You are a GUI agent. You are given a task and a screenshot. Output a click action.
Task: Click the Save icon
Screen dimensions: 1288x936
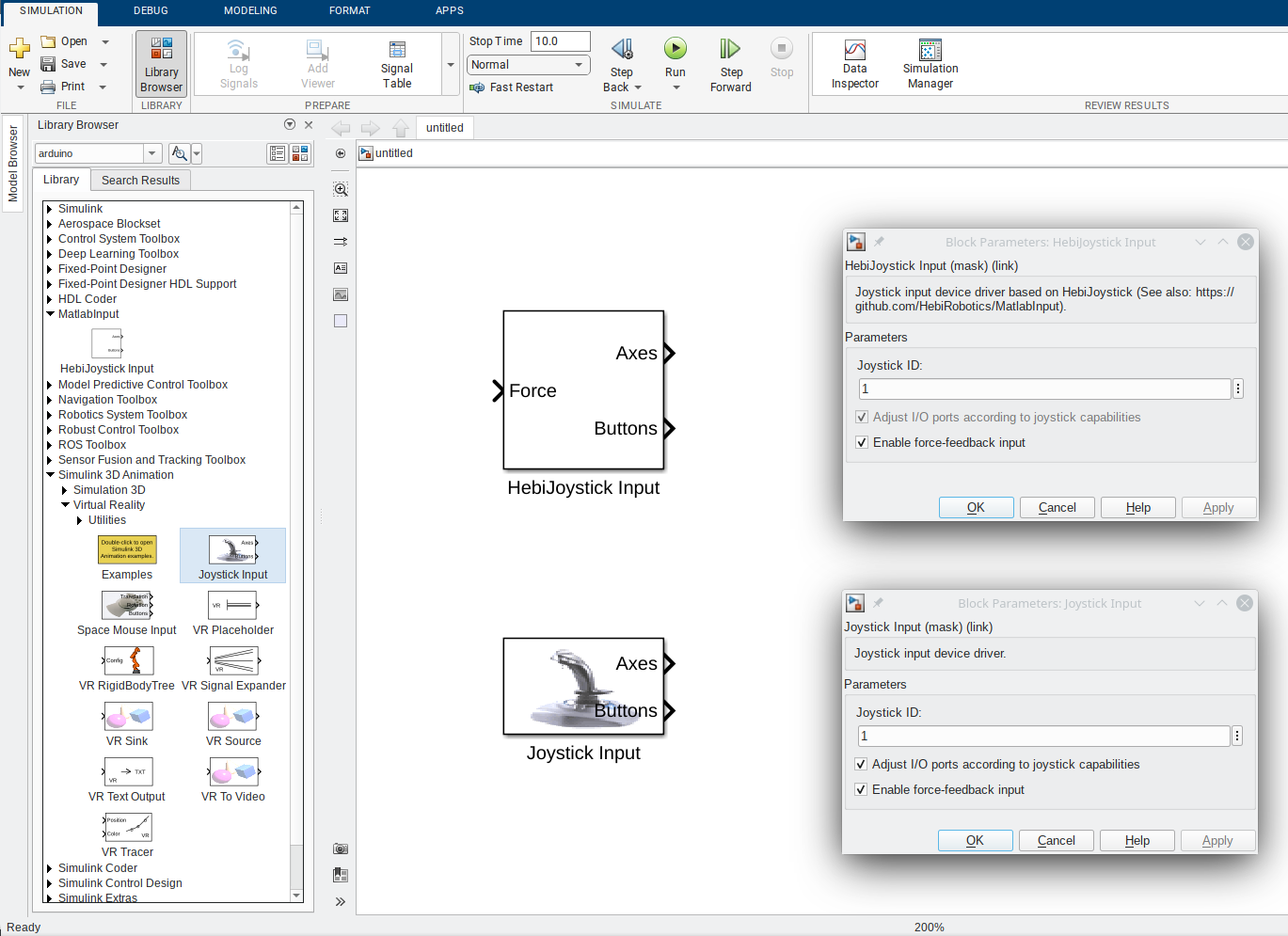point(48,64)
